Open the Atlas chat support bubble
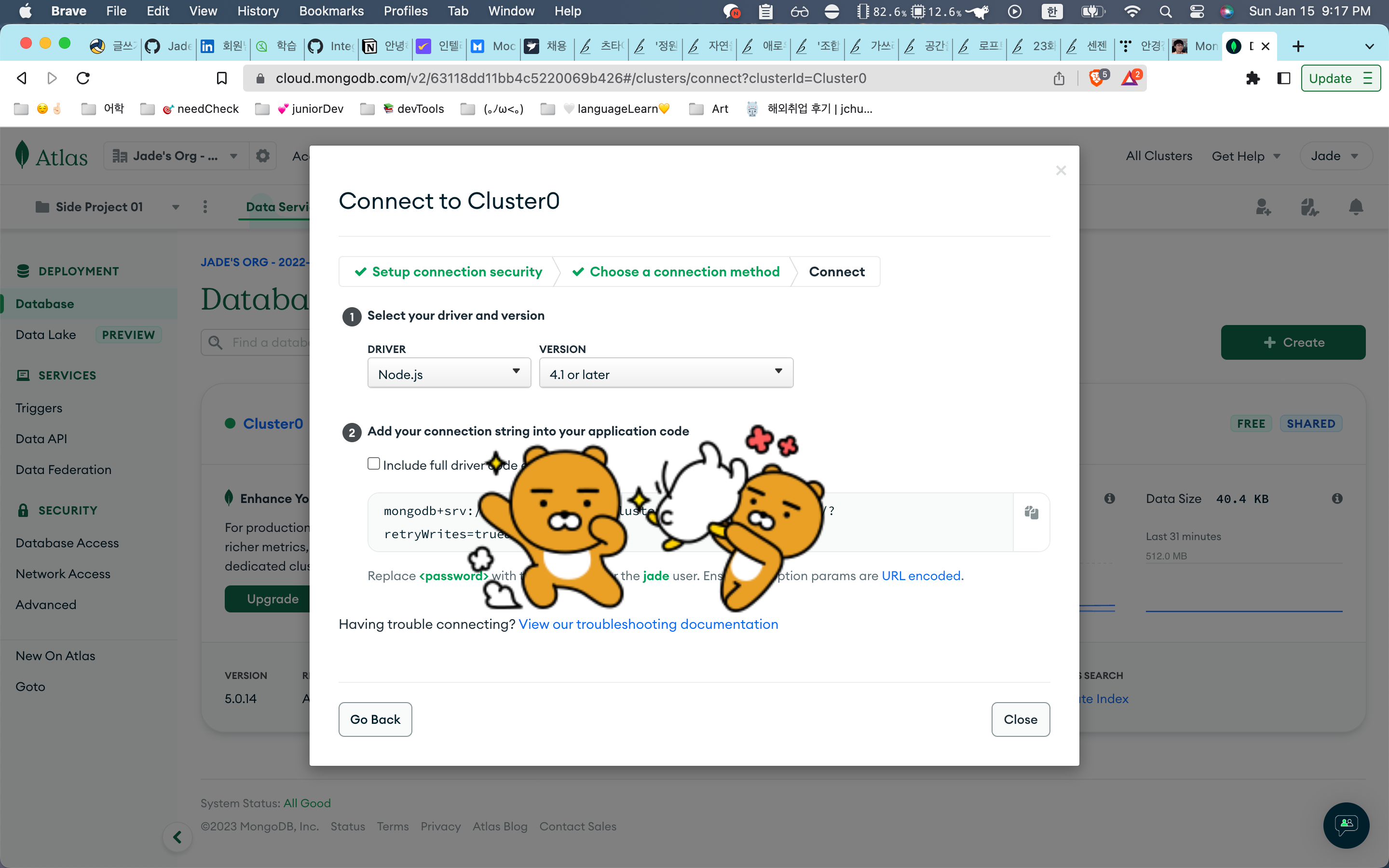1389x868 pixels. coord(1346,825)
